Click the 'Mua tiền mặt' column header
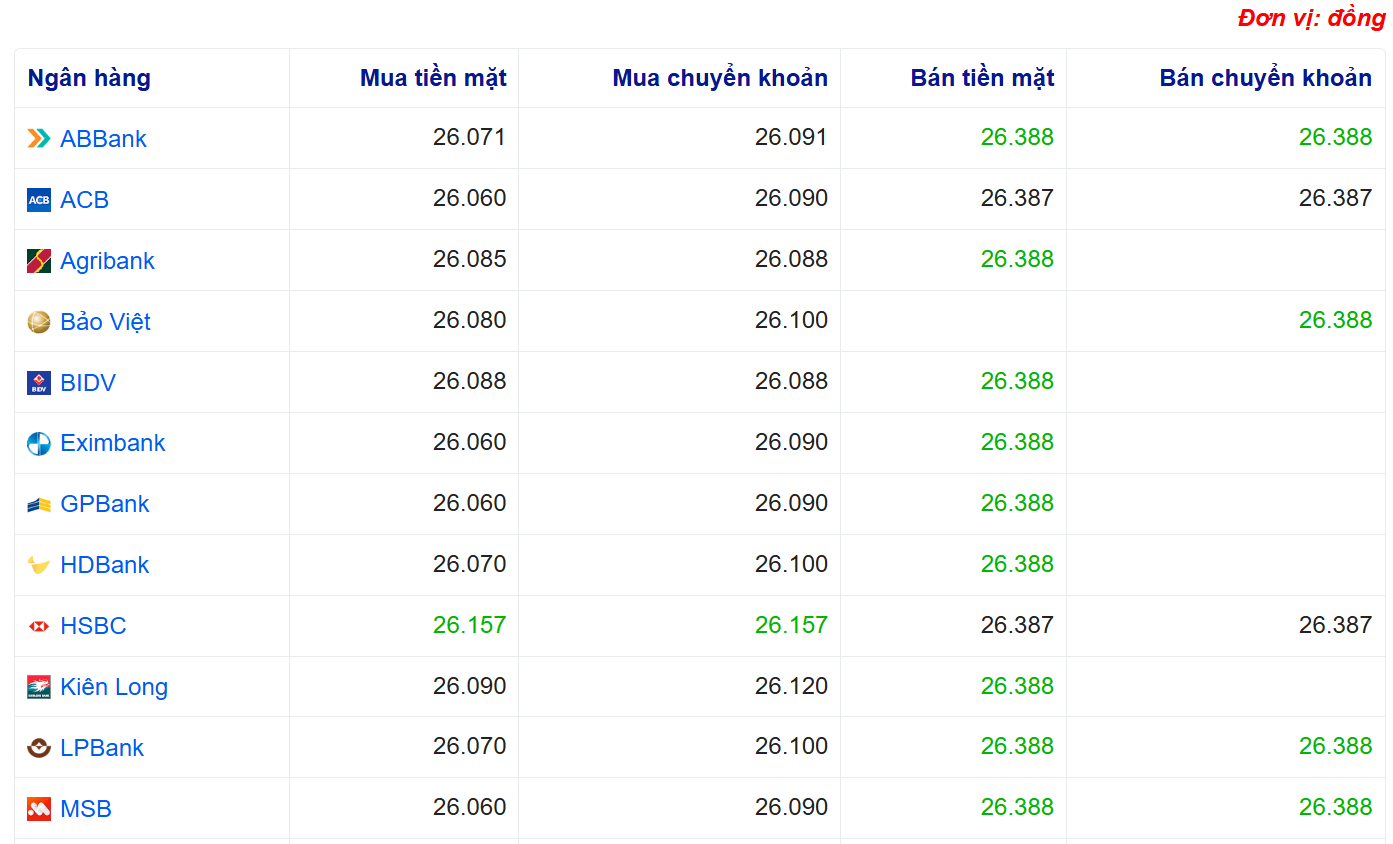 click(433, 78)
